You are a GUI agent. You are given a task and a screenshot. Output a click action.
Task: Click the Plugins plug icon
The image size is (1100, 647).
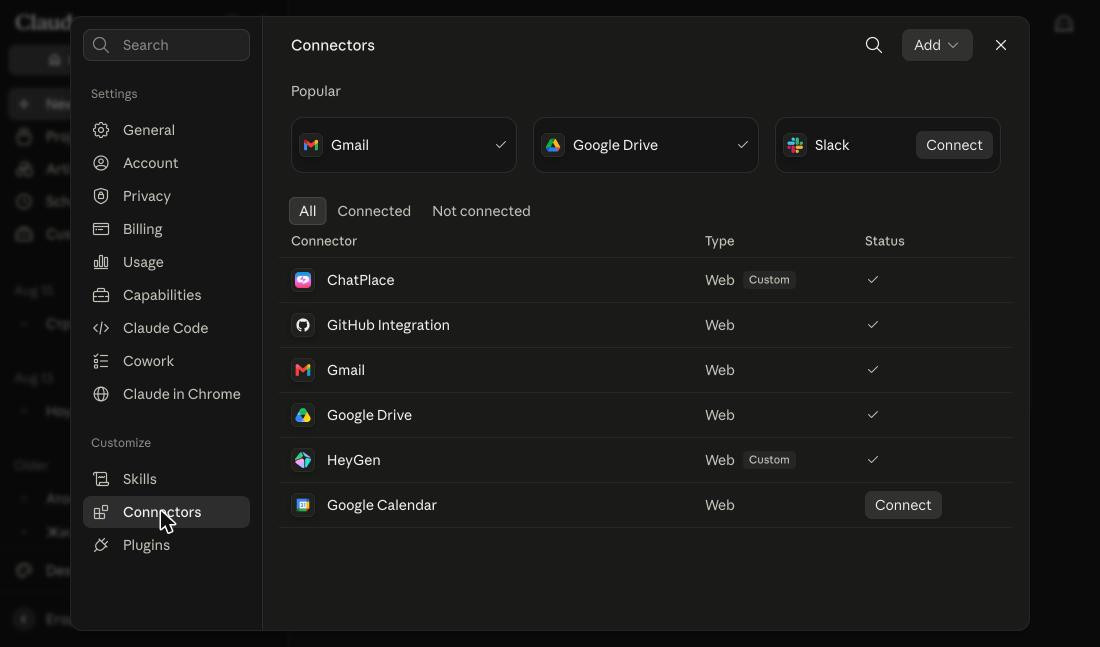coord(101,545)
